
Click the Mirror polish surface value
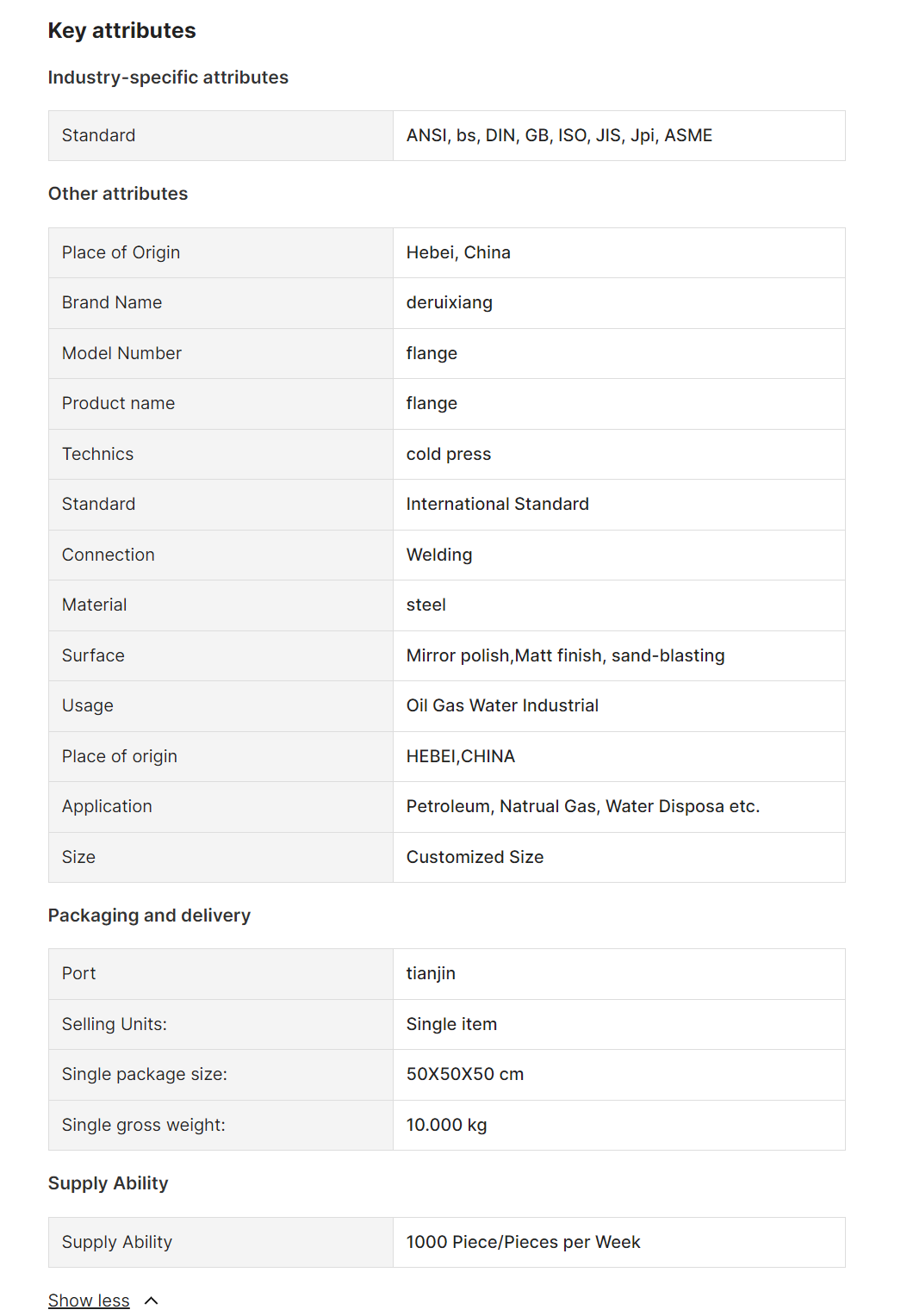[565, 655]
